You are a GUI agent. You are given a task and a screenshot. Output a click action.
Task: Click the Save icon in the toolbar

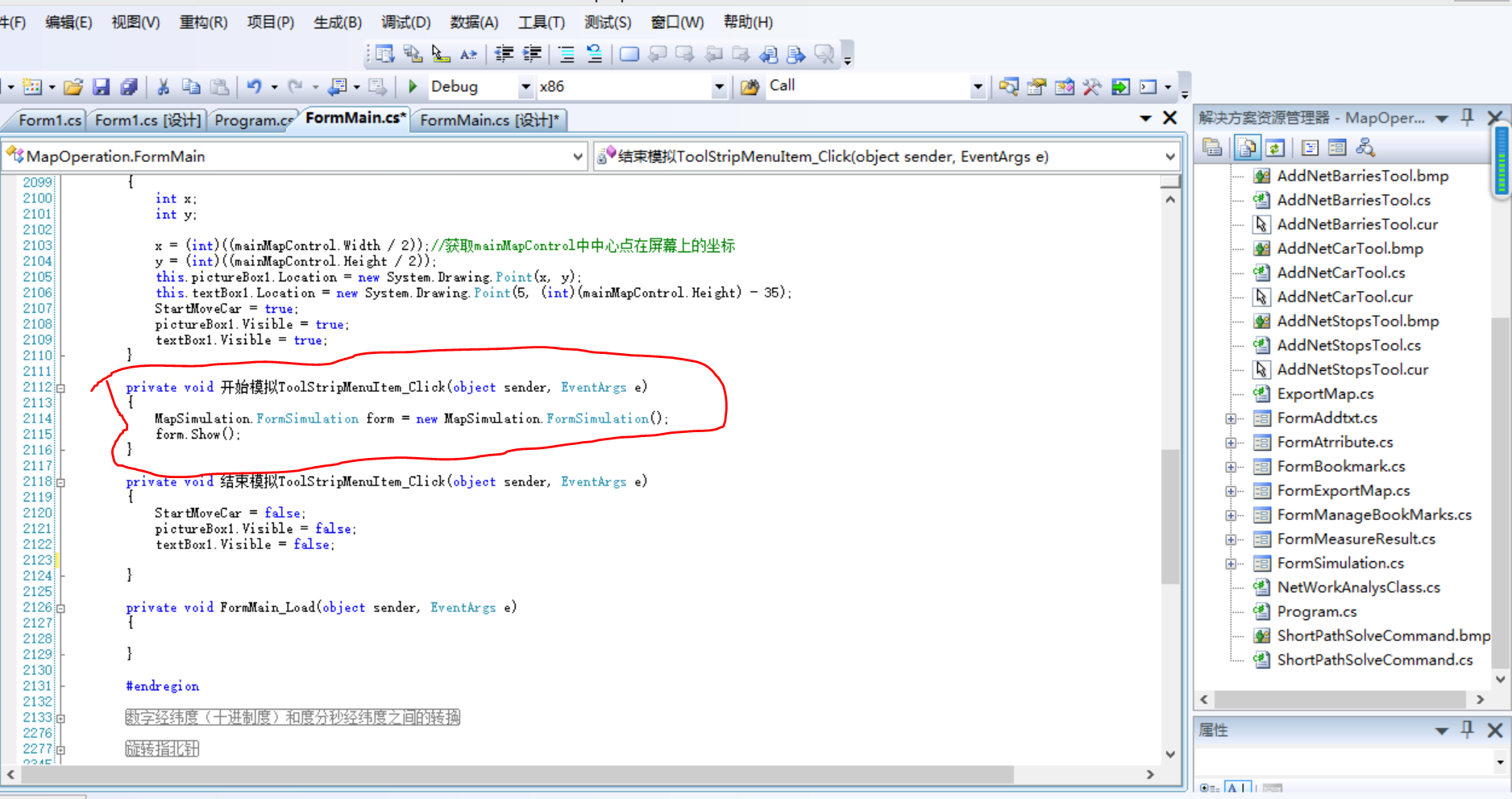[101, 86]
